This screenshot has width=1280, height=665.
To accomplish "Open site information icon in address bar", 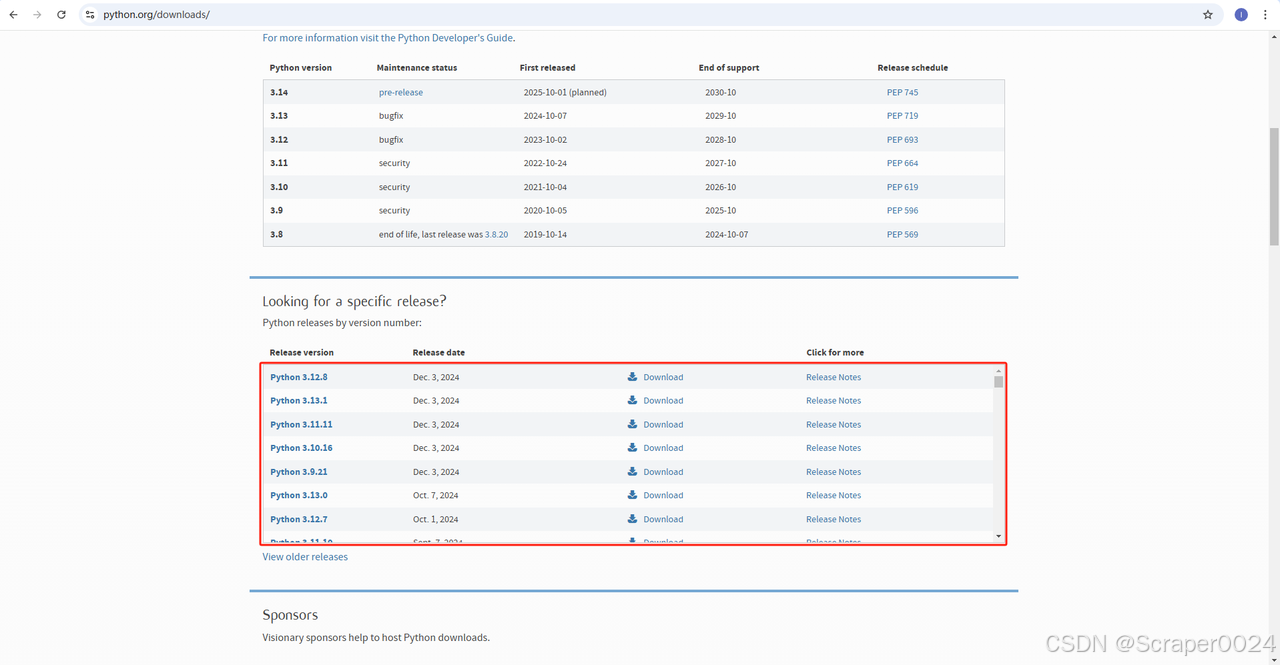I will pyautogui.click(x=90, y=15).
